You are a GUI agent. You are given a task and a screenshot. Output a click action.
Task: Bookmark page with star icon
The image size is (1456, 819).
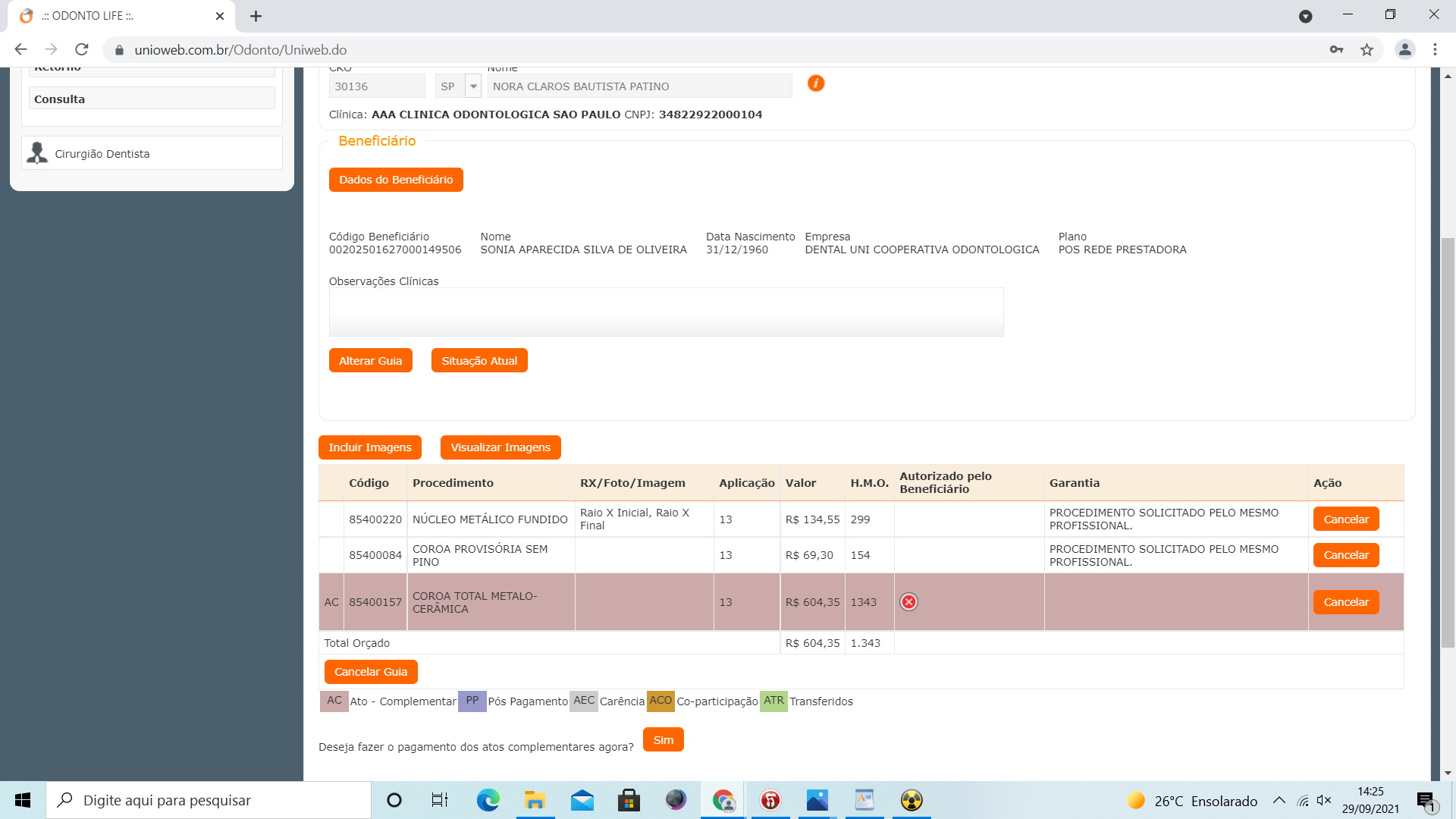point(1367,50)
